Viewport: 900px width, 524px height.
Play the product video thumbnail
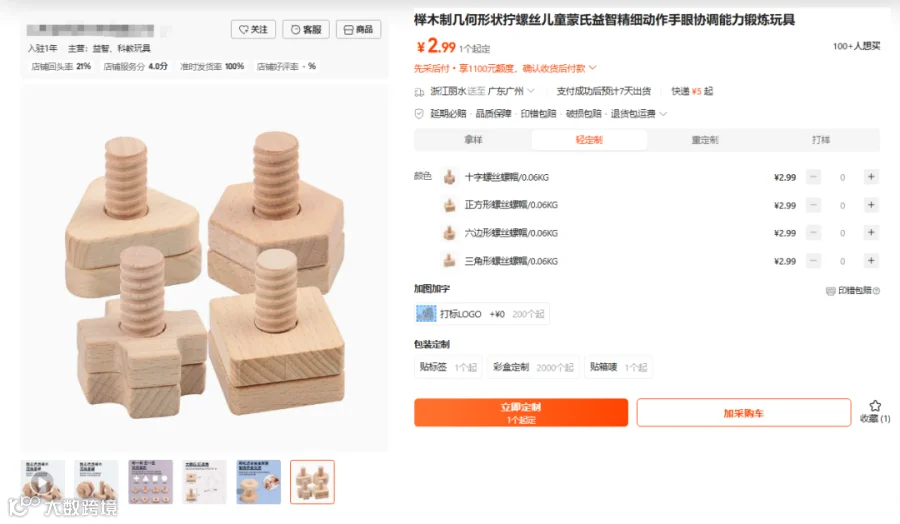(42, 482)
